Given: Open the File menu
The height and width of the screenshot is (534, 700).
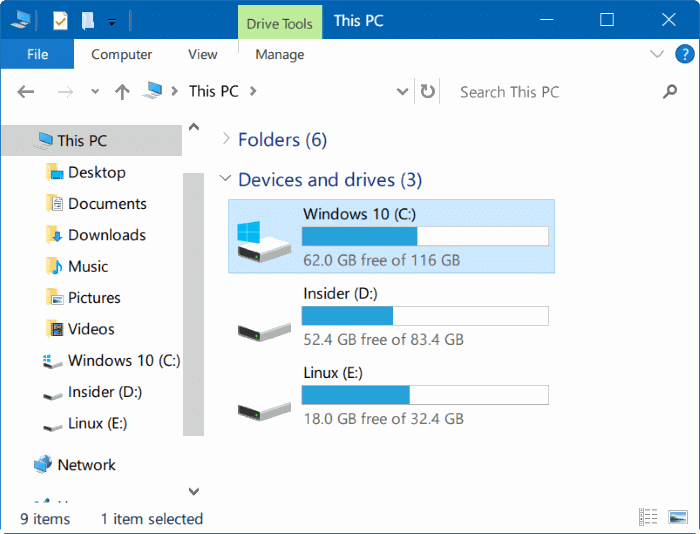Looking at the screenshot, I should pyautogui.click(x=37, y=54).
